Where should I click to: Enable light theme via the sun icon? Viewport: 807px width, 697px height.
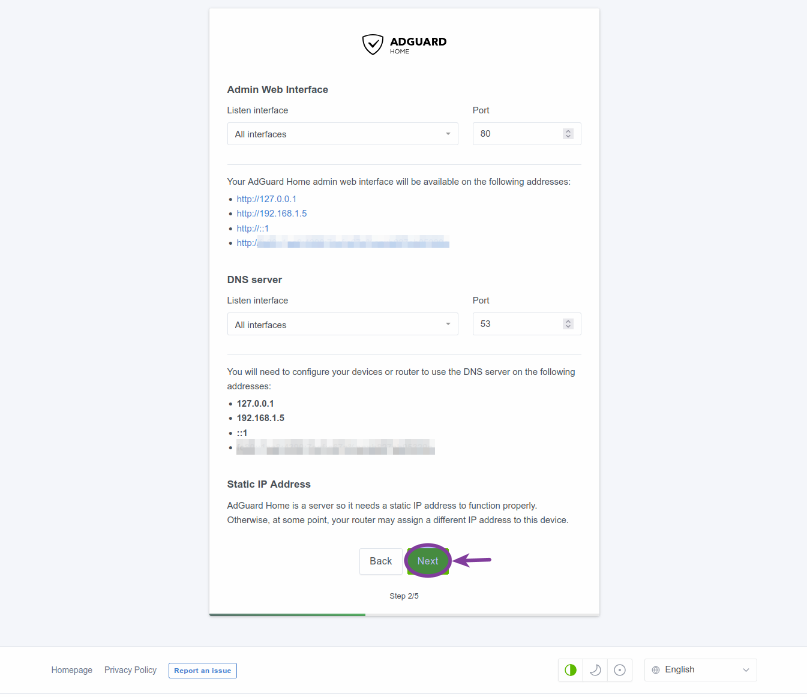[x=620, y=669]
